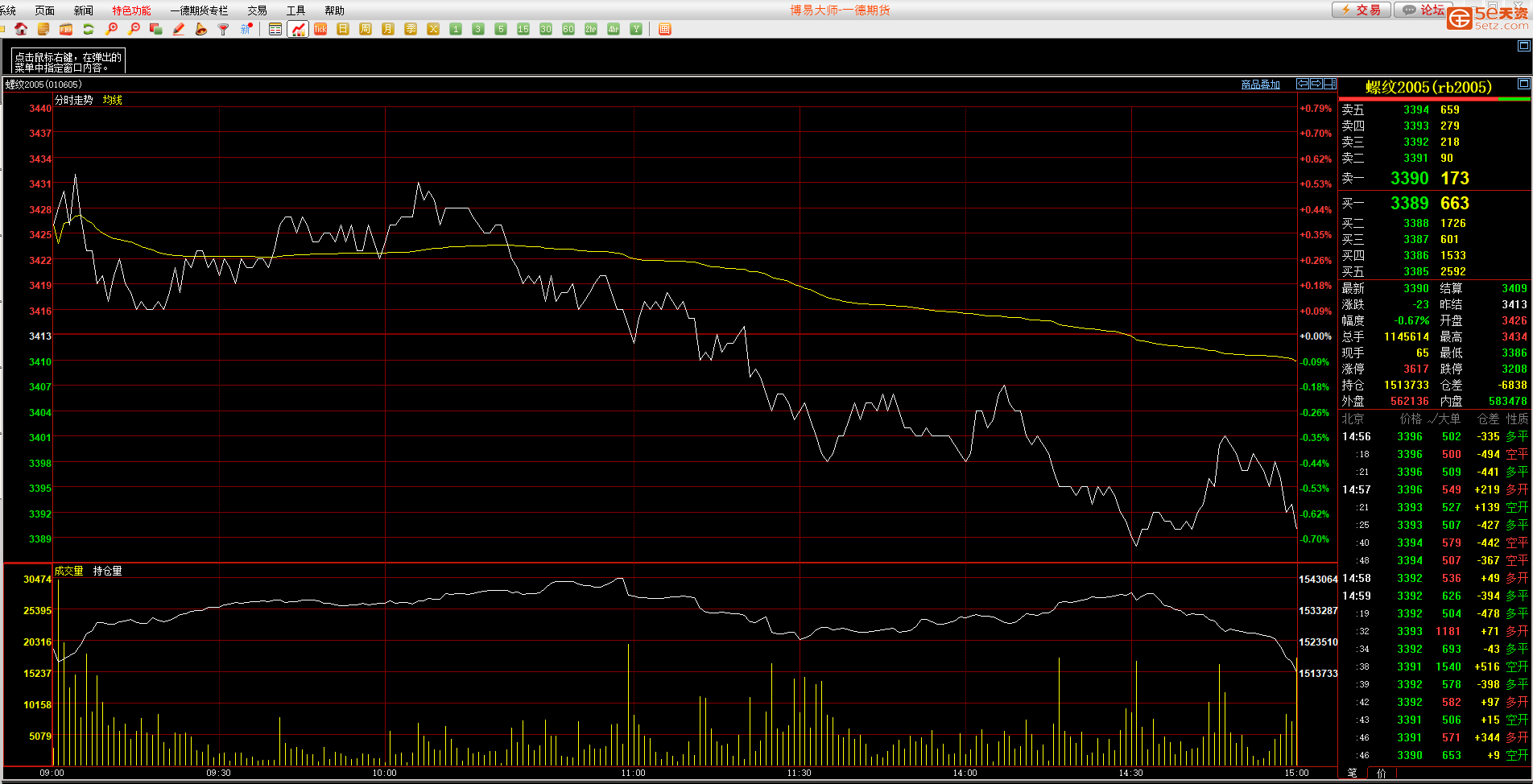
Task: Expand the 螺纹2005 quote panel
Action: pyautogui.click(x=1523, y=84)
